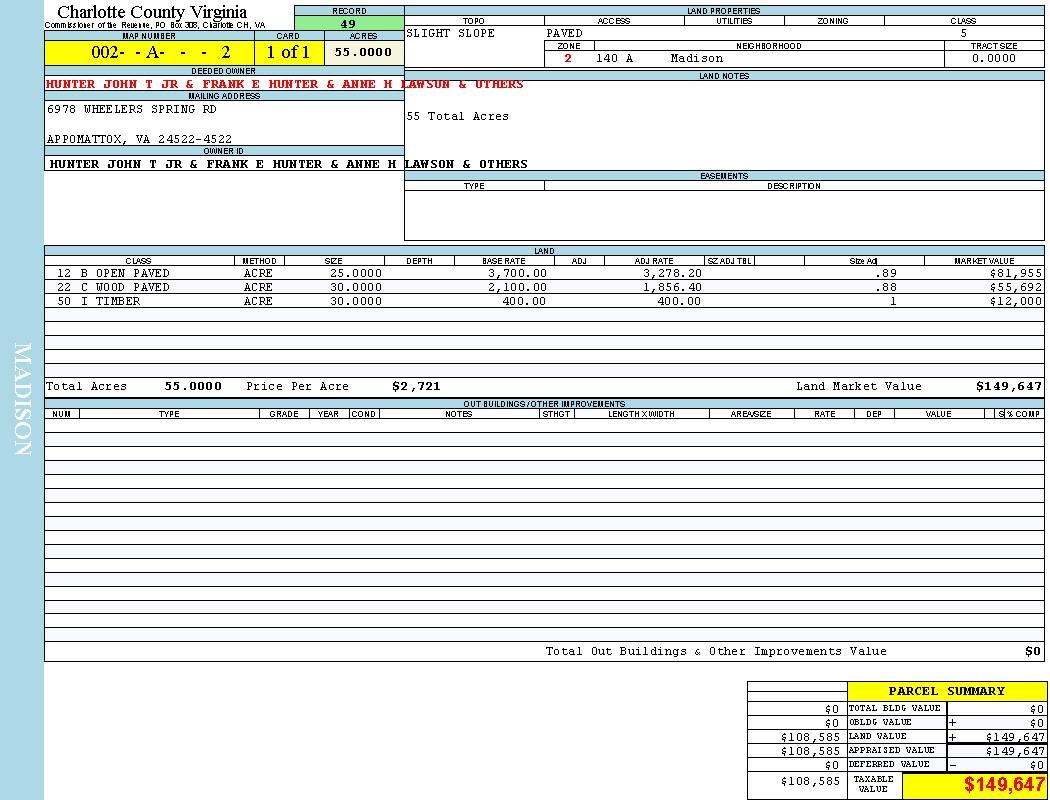Click the red zone number 2
The height and width of the screenshot is (800, 1050).
click(x=568, y=59)
